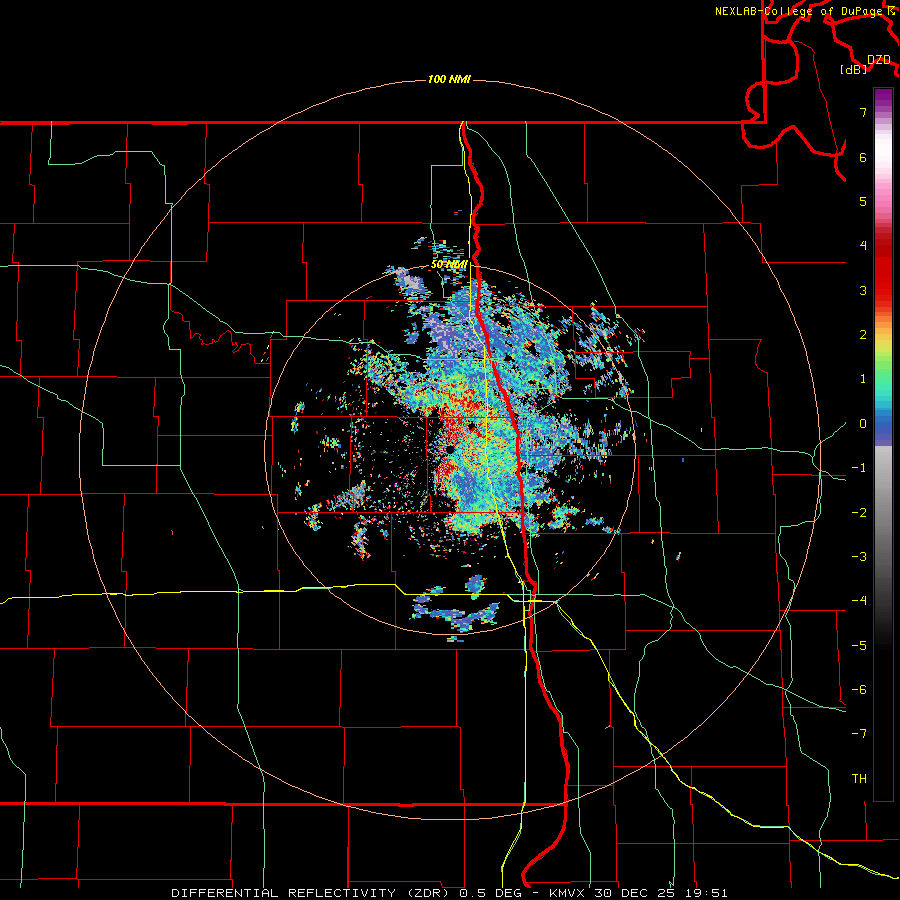The width and height of the screenshot is (900, 900).
Task: Click the 100 NMI range ring label
Action: pos(449,79)
